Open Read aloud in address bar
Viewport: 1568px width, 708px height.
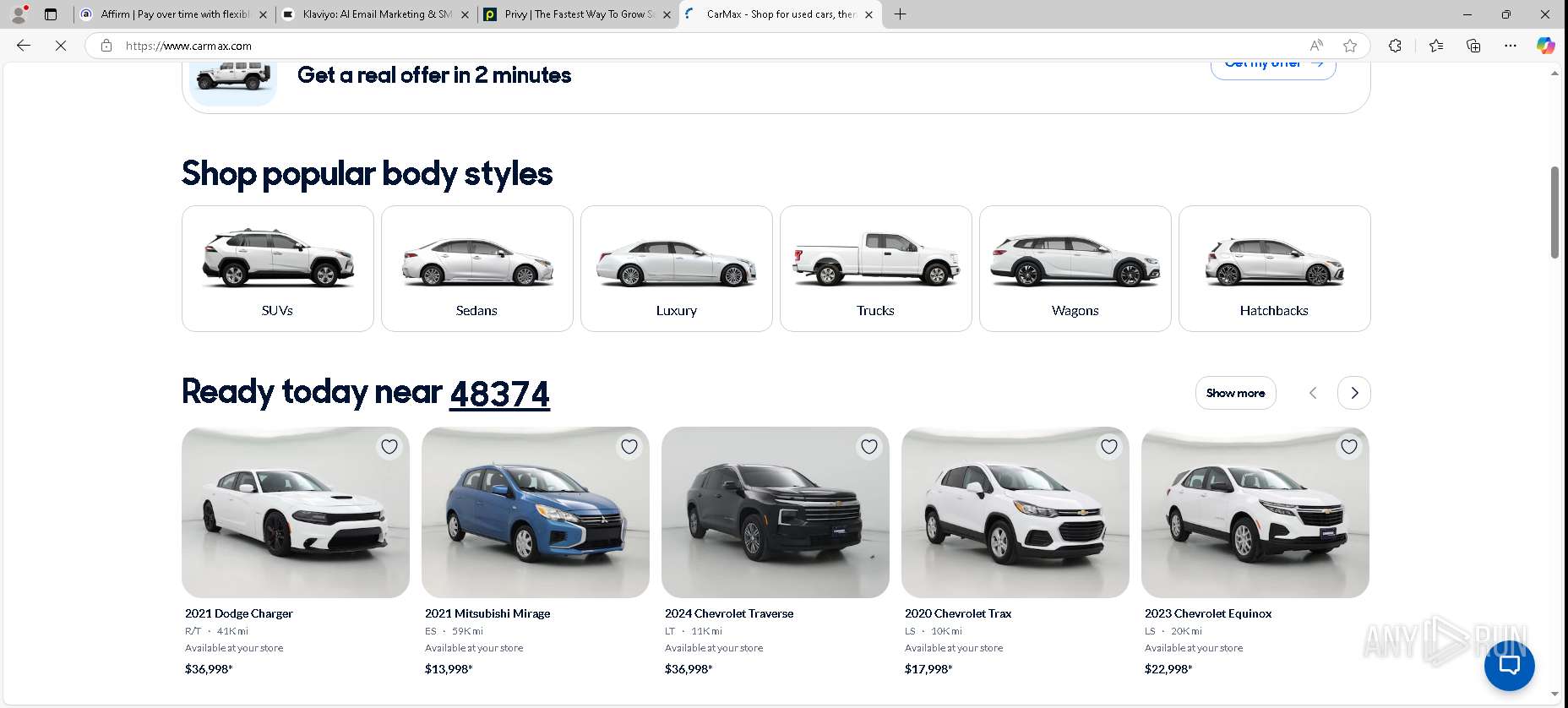click(1316, 46)
